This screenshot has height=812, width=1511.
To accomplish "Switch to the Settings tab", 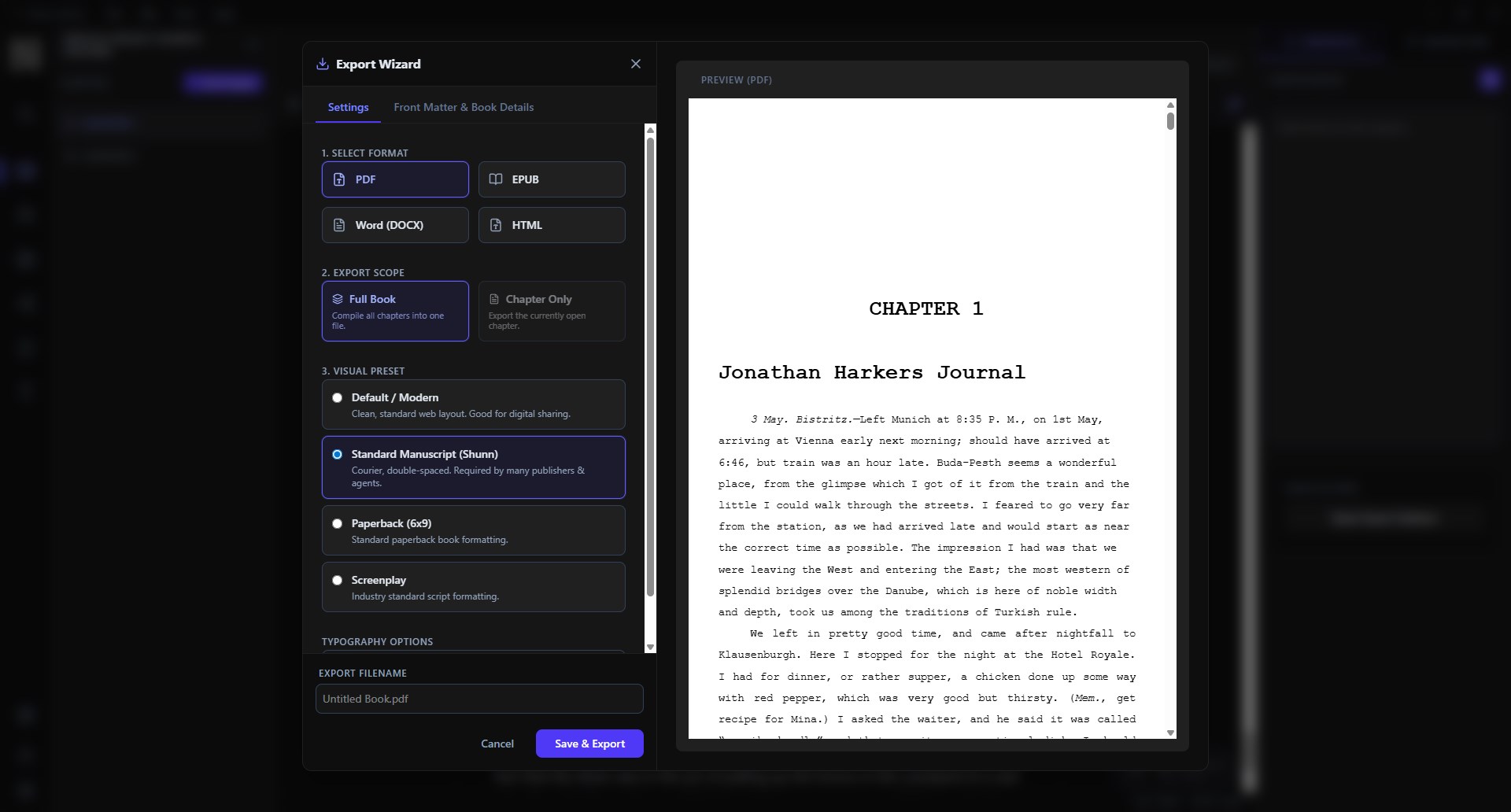I will (x=348, y=107).
